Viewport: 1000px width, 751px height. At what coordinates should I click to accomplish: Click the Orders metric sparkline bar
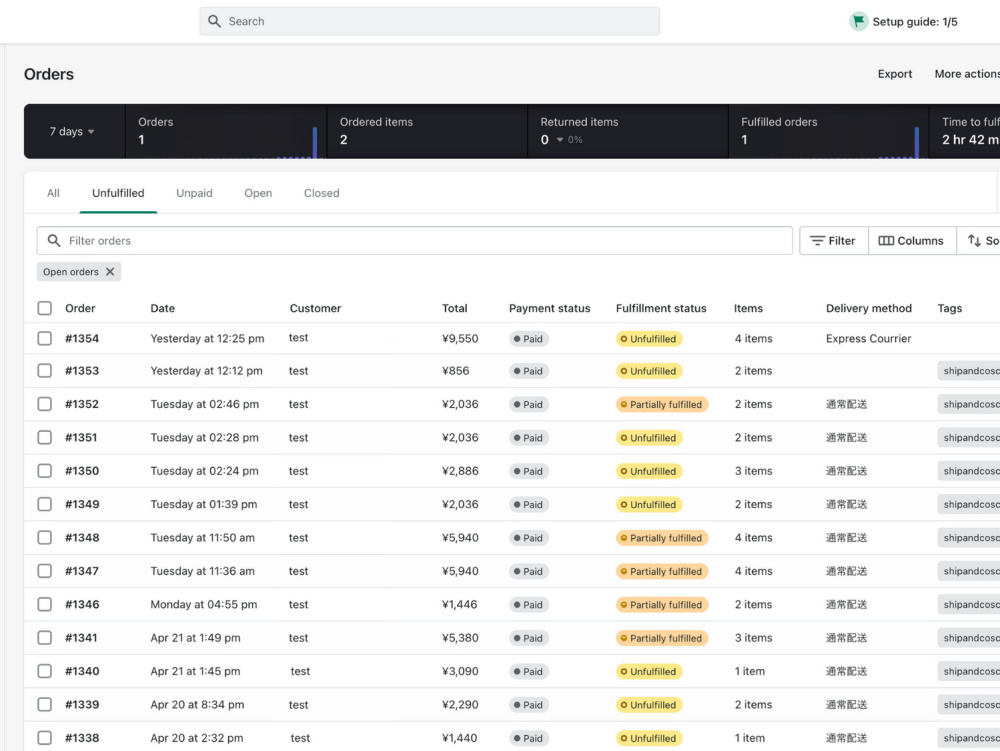click(x=315, y=142)
